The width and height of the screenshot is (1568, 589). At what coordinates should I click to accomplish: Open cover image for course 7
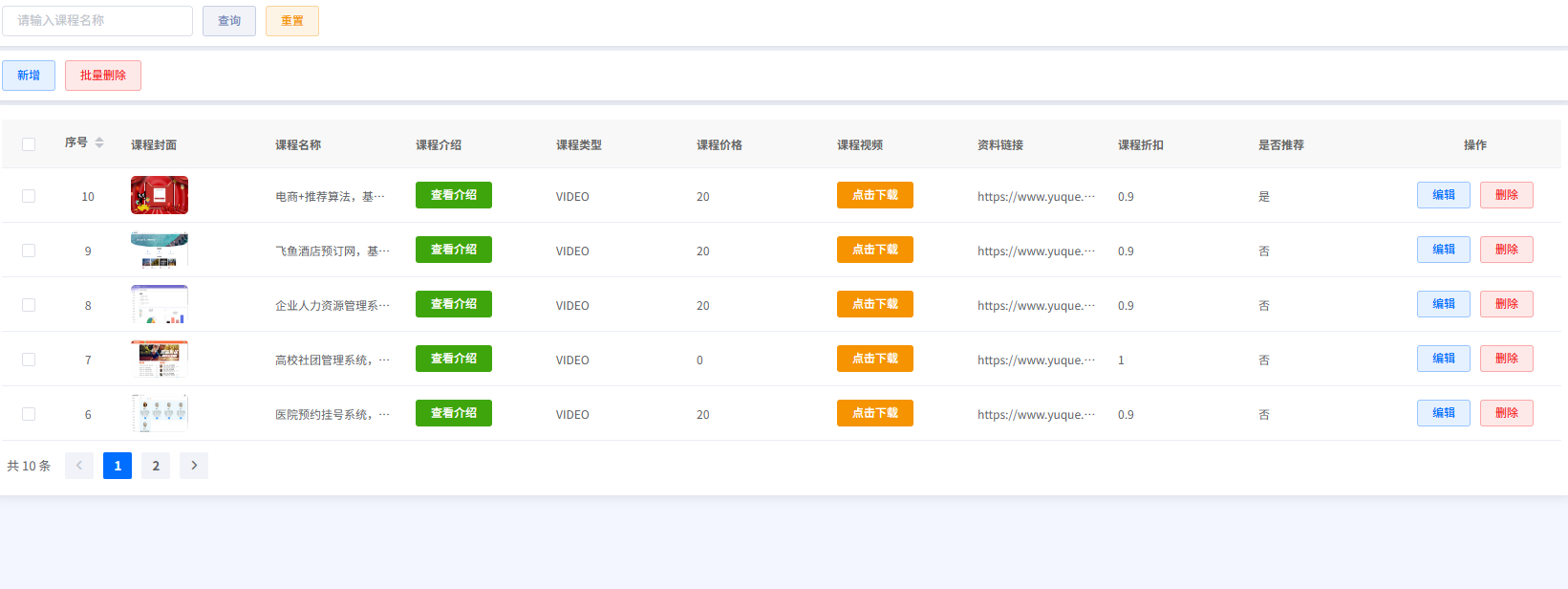pyautogui.click(x=160, y=359)
